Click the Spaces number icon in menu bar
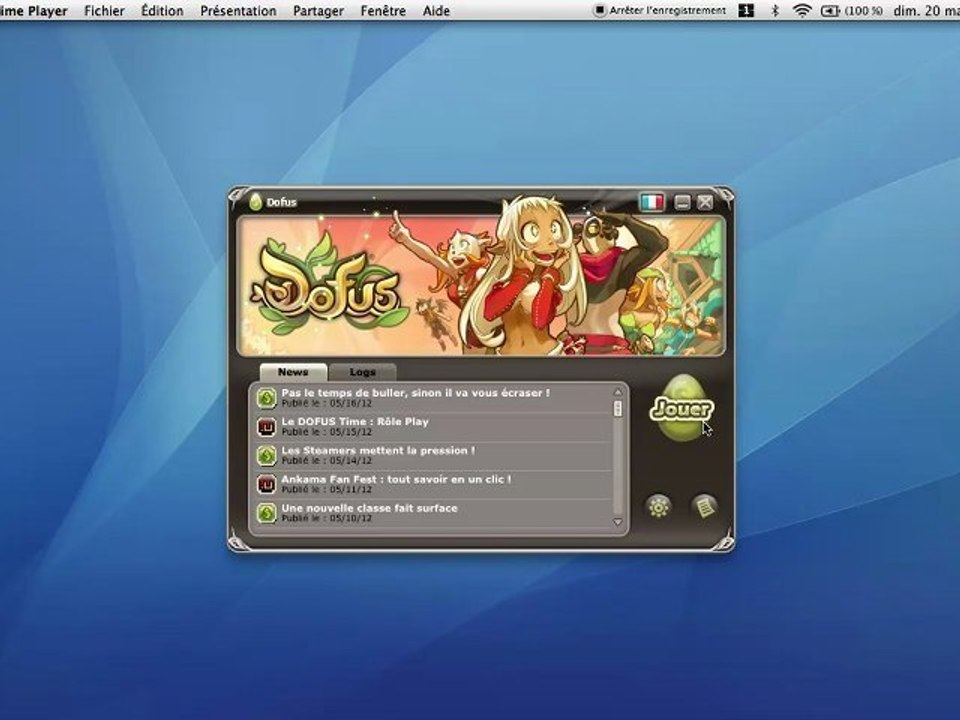 pyautogui.click(x=746, y=10)
